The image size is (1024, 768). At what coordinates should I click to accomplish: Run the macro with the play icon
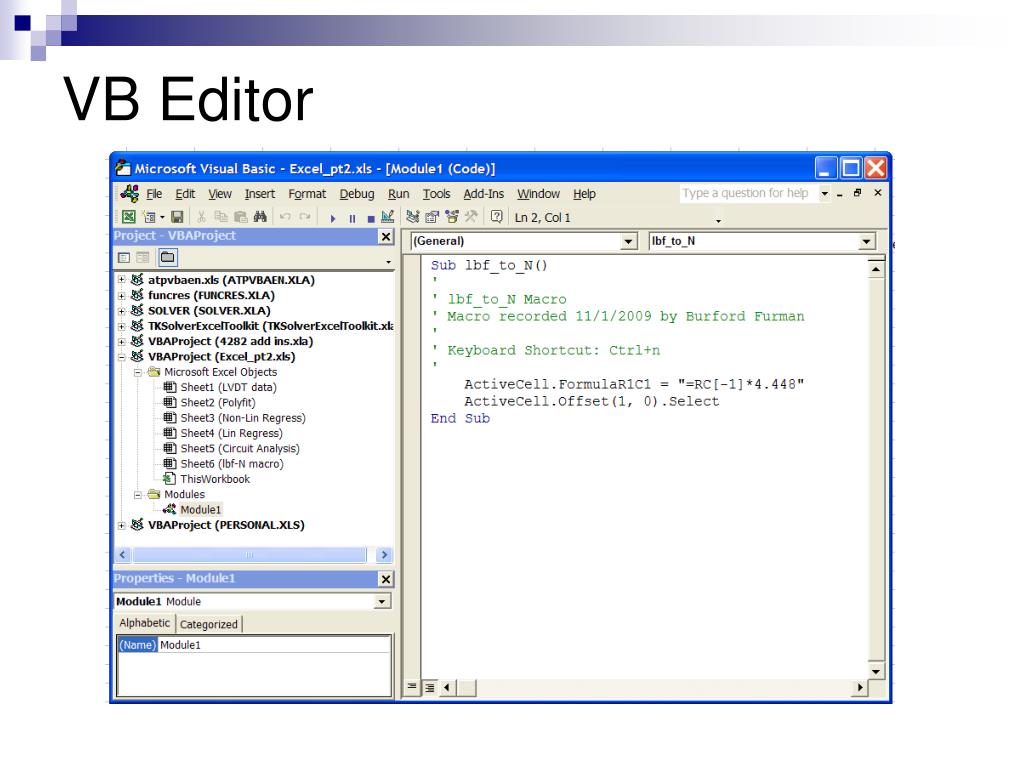[x=333, y=218]
